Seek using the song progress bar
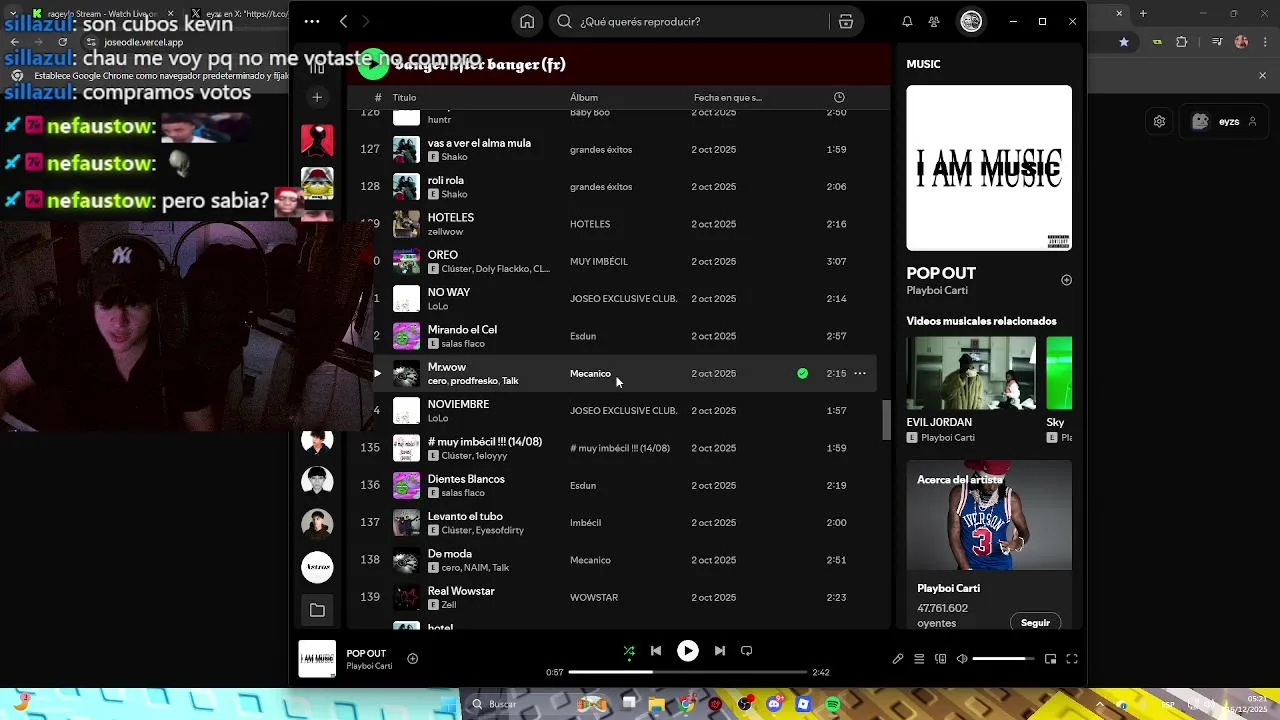Image resolution: width=1280 pixels, height=720 pixels. 688,672
